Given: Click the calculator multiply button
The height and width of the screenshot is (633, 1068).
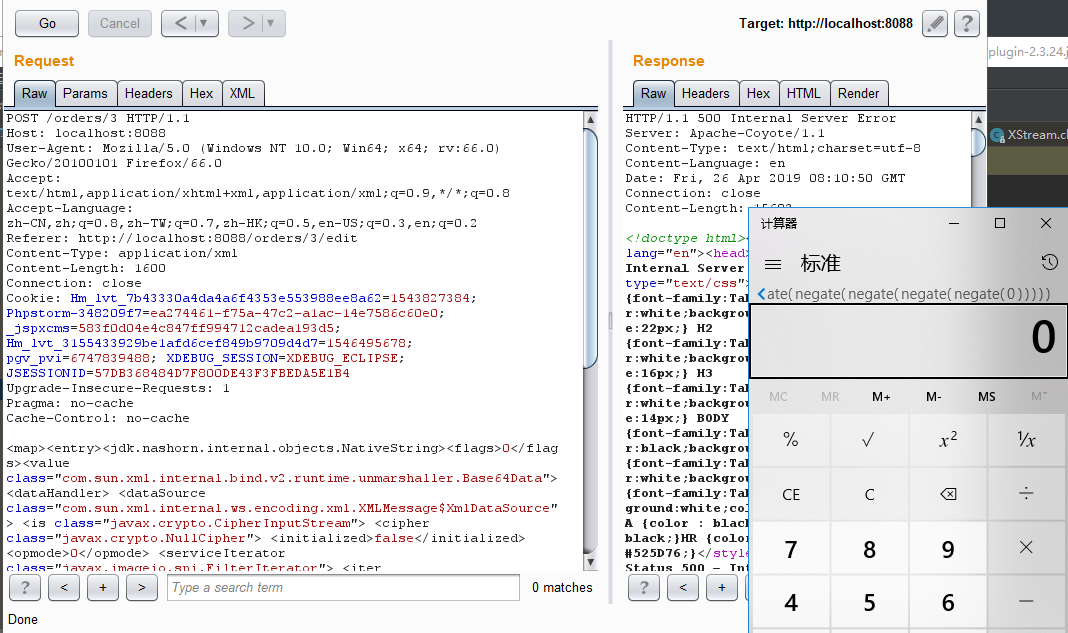Looking at the screenshot, I should tap(1026, 548).
